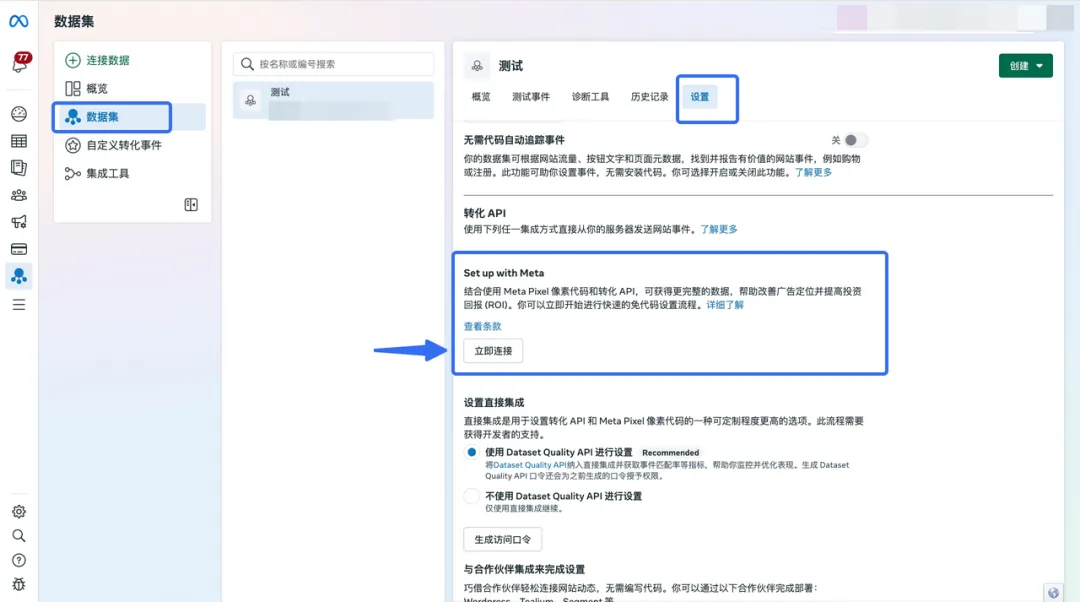Open the billing card icon in sidebar
1080x602 pixels.
[19, 249]
